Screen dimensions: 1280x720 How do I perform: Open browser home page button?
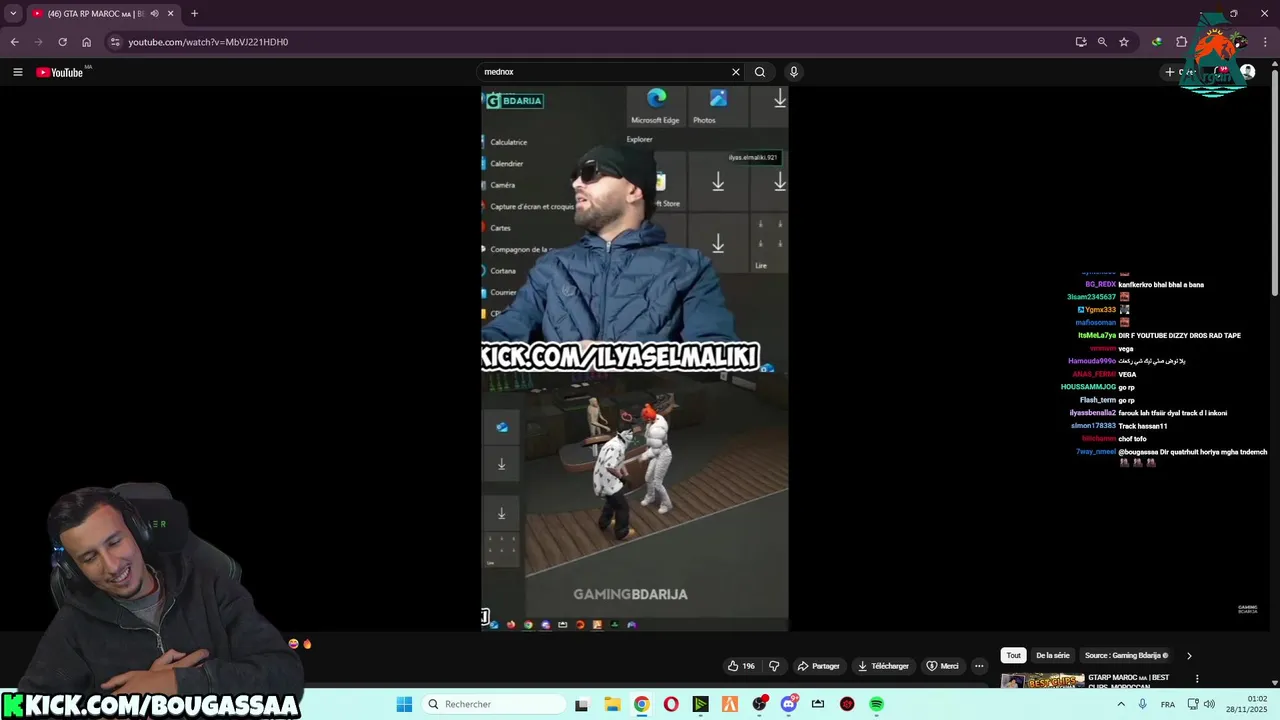(x=86, y=42)
